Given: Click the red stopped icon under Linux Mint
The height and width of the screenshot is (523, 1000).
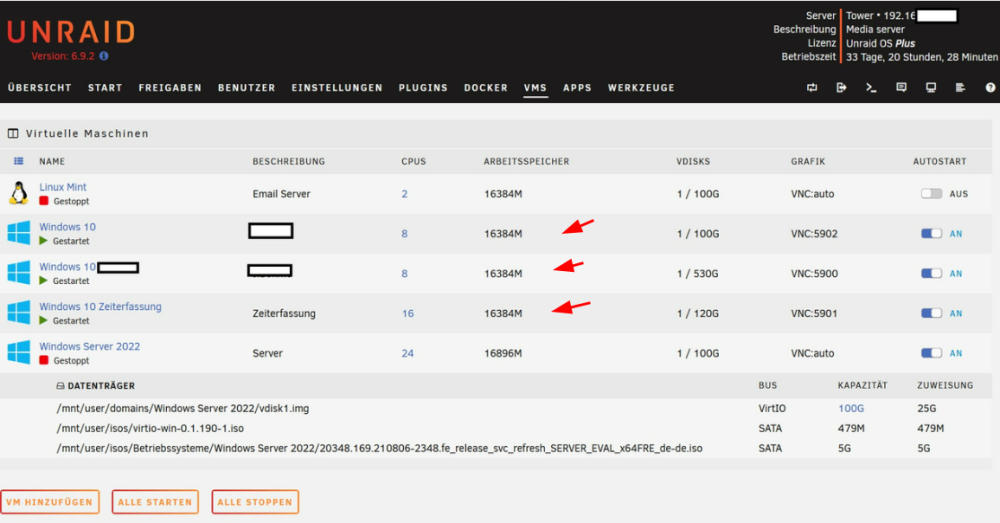Looking at the screenshot, I should point(43,201).
